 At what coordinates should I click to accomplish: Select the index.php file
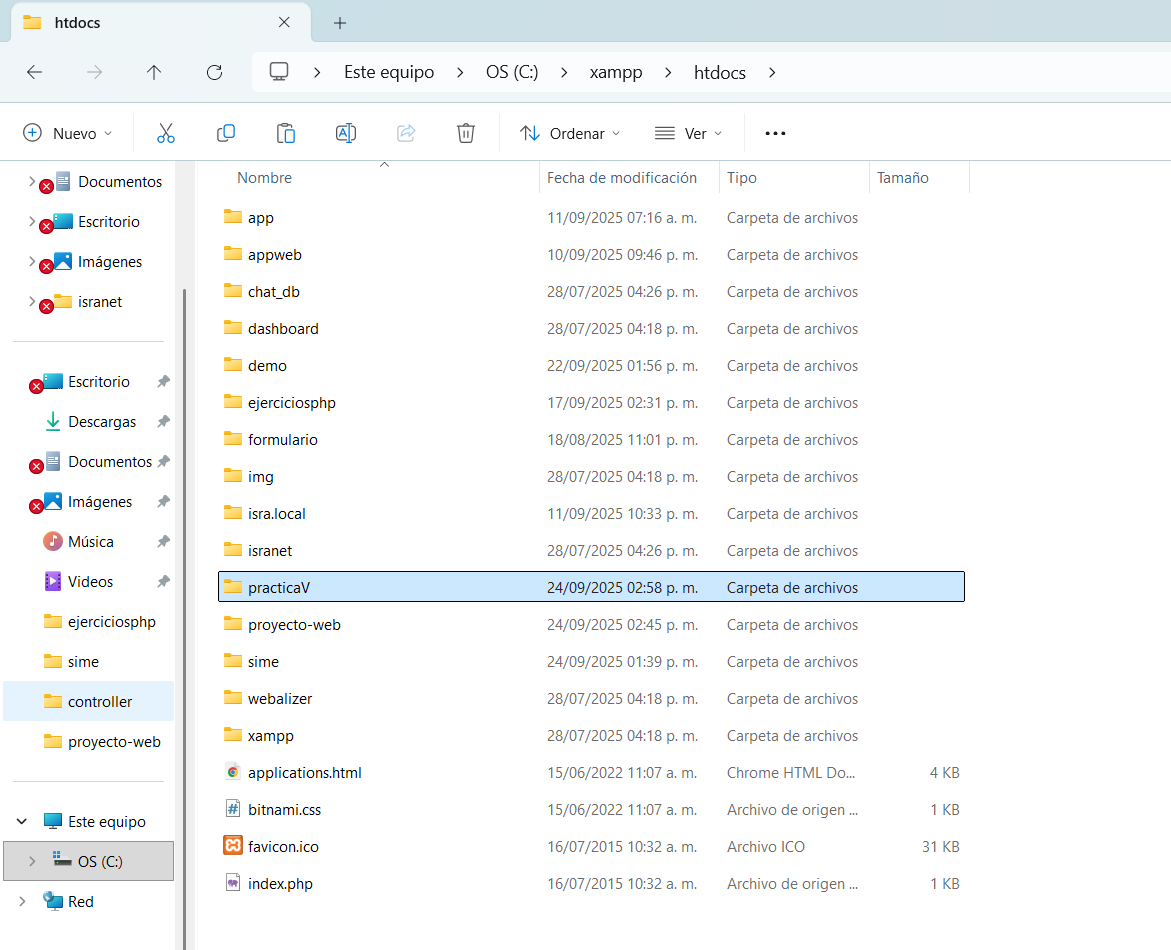[x=280, y=884]
